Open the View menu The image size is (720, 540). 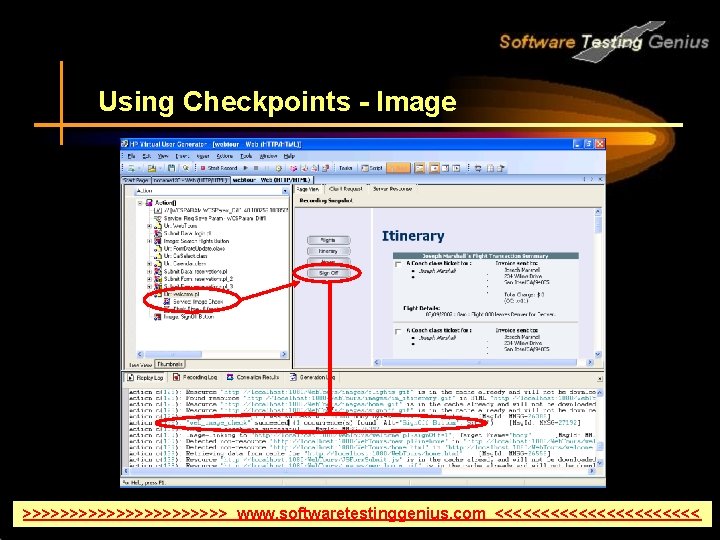163,157
